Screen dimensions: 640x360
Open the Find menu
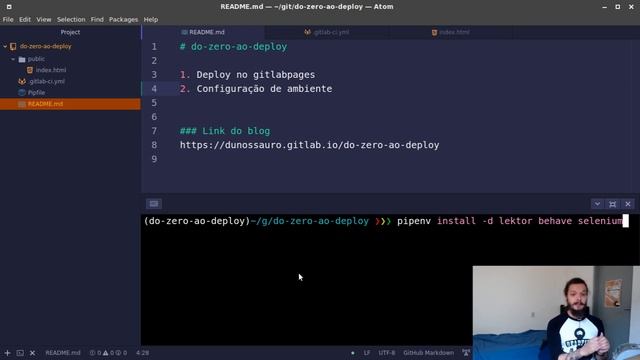click(97, 20)
